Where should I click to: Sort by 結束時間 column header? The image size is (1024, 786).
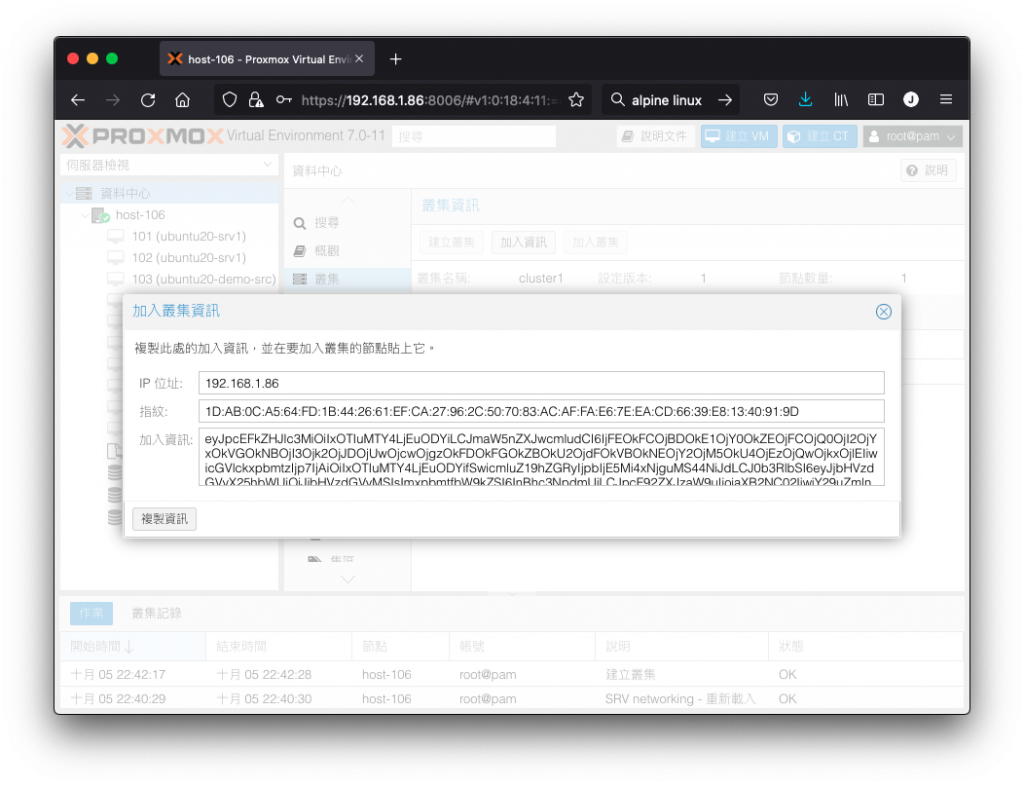(278, 646)
